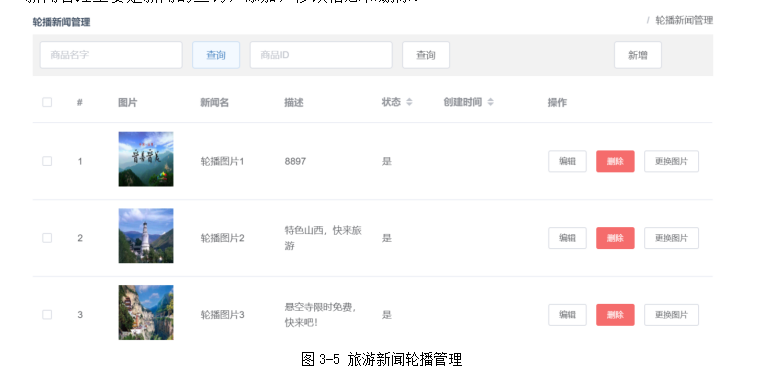The width and height of the screenshot is (768, 367).
Task: Click 删除 for 轮播图片1
Action: click(x=615, y=161)
